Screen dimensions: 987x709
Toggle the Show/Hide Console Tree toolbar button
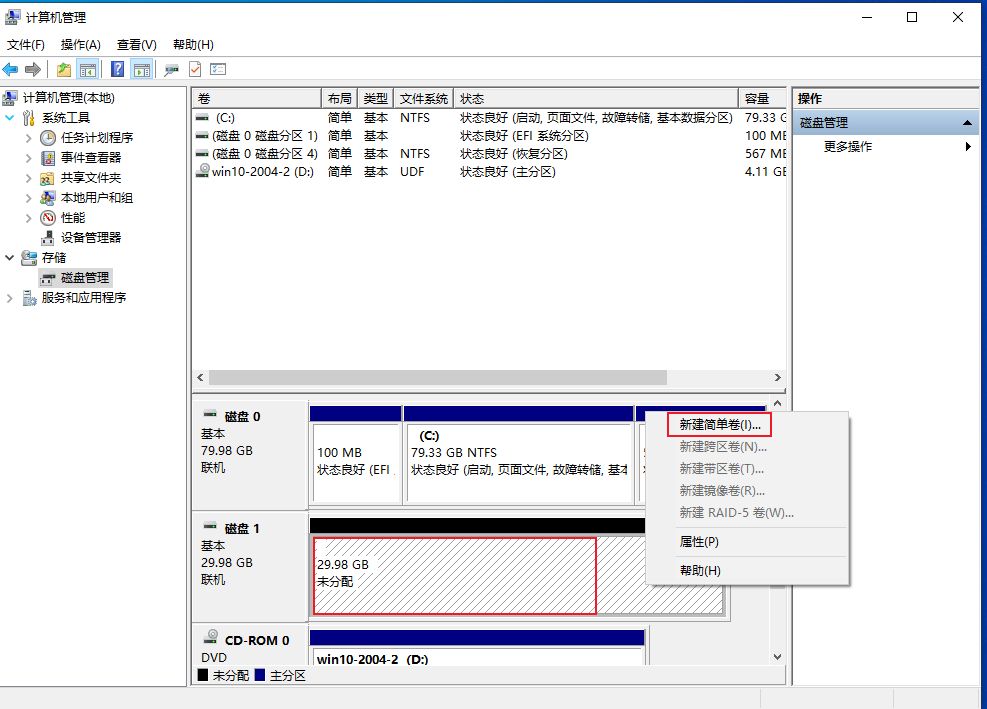click(x=88, y=69)
